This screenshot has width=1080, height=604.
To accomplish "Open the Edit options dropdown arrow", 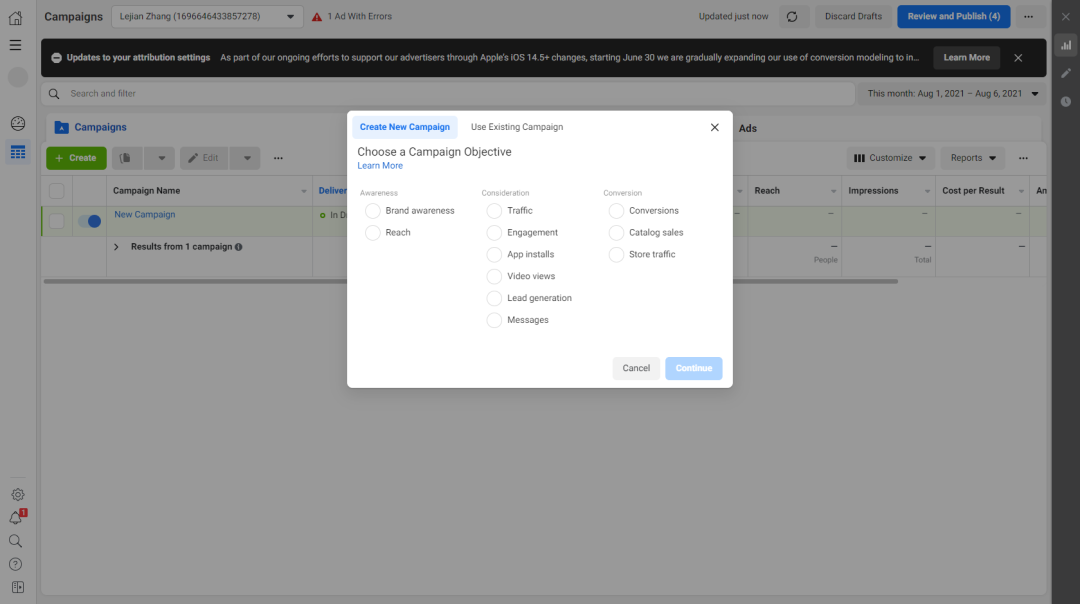I will pos(247,158).
